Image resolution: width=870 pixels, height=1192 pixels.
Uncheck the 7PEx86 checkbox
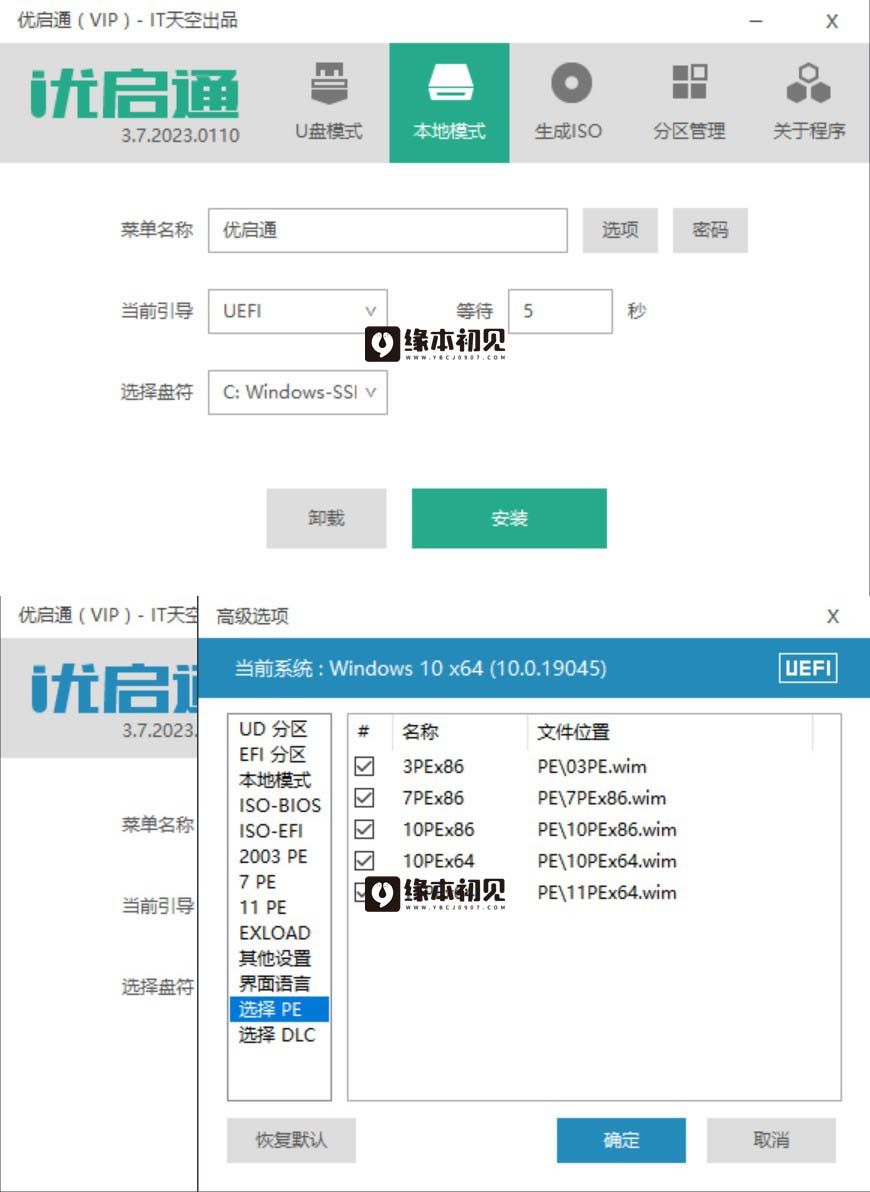point(364,797)
